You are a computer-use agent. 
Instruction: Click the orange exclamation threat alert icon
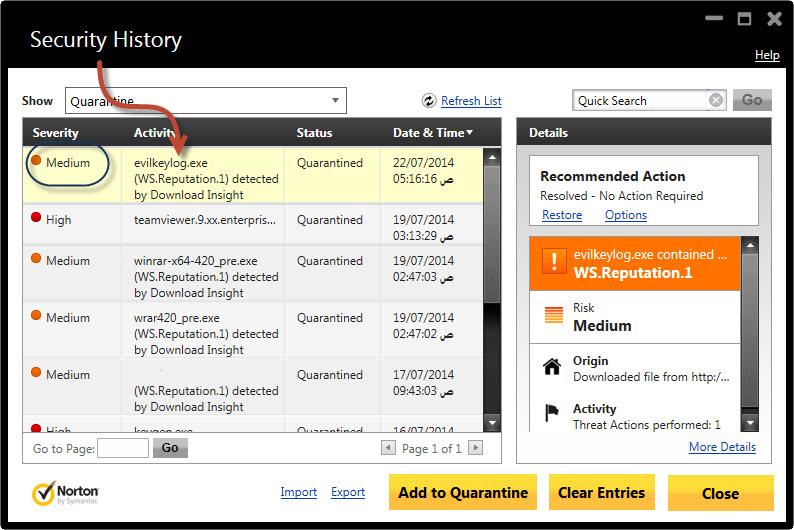(x=554, y=261)
